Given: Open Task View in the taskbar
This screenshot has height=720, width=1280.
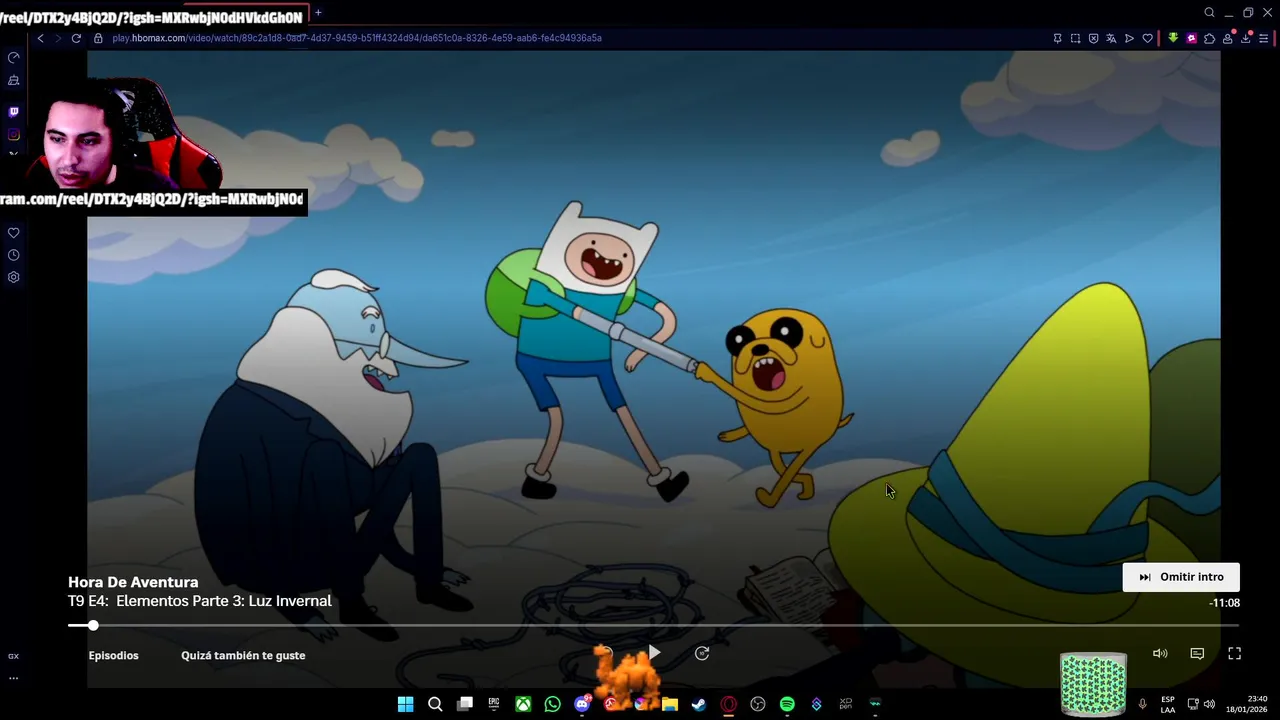Looking at the screenshot, I should click(x=465, y=704).
